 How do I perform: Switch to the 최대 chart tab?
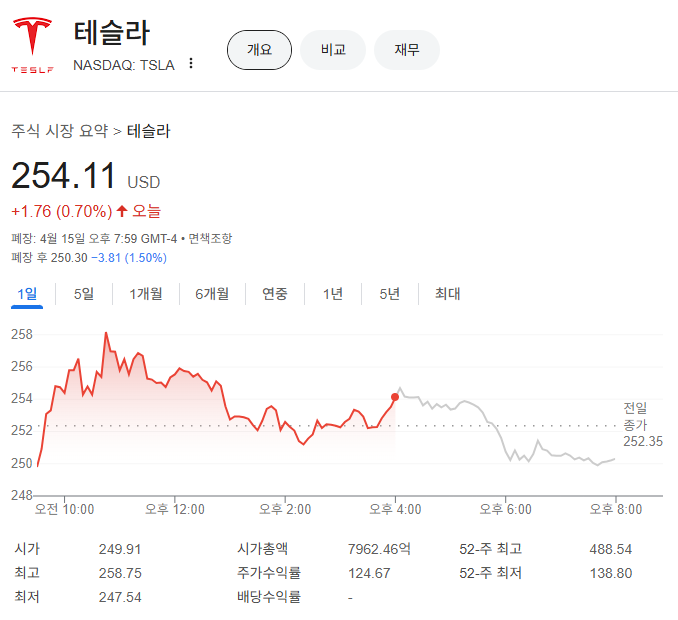click(448, 294)
